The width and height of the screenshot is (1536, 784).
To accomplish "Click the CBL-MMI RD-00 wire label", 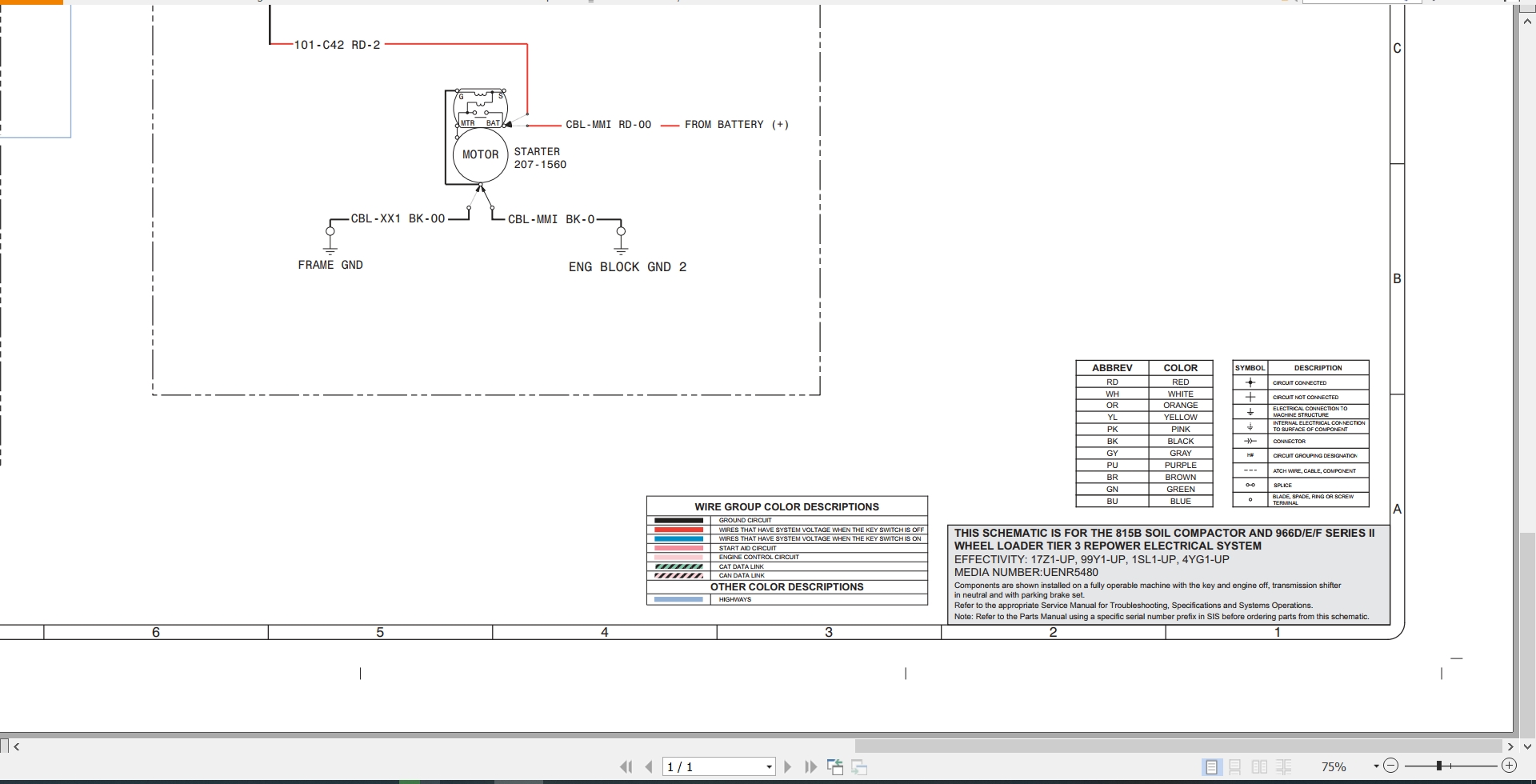I will (608, 125).
